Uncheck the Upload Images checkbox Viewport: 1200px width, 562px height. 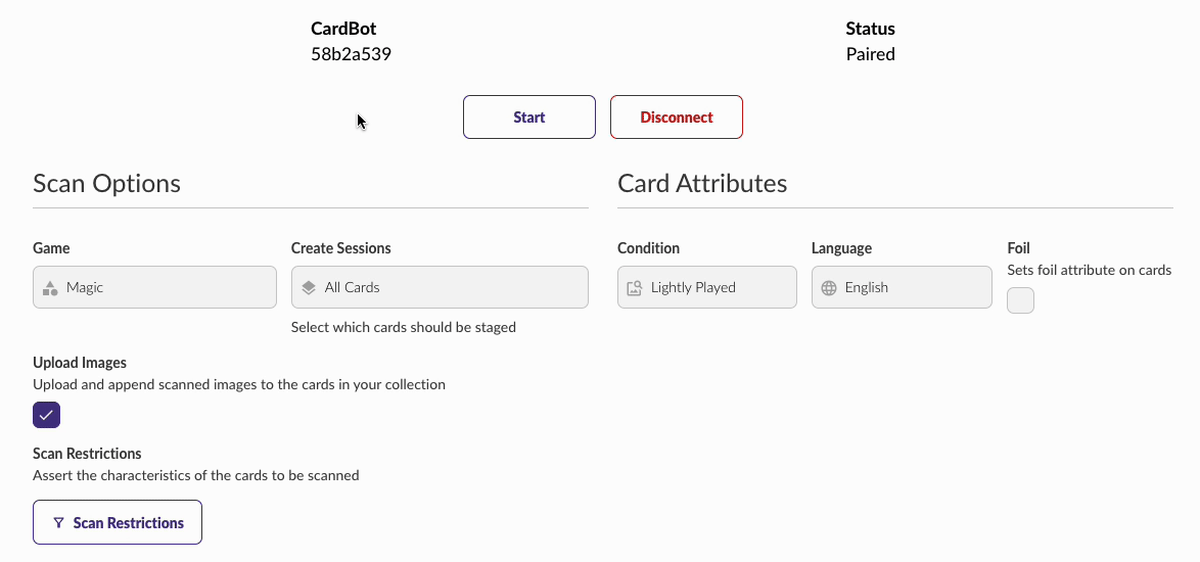[x=47, y=415]
